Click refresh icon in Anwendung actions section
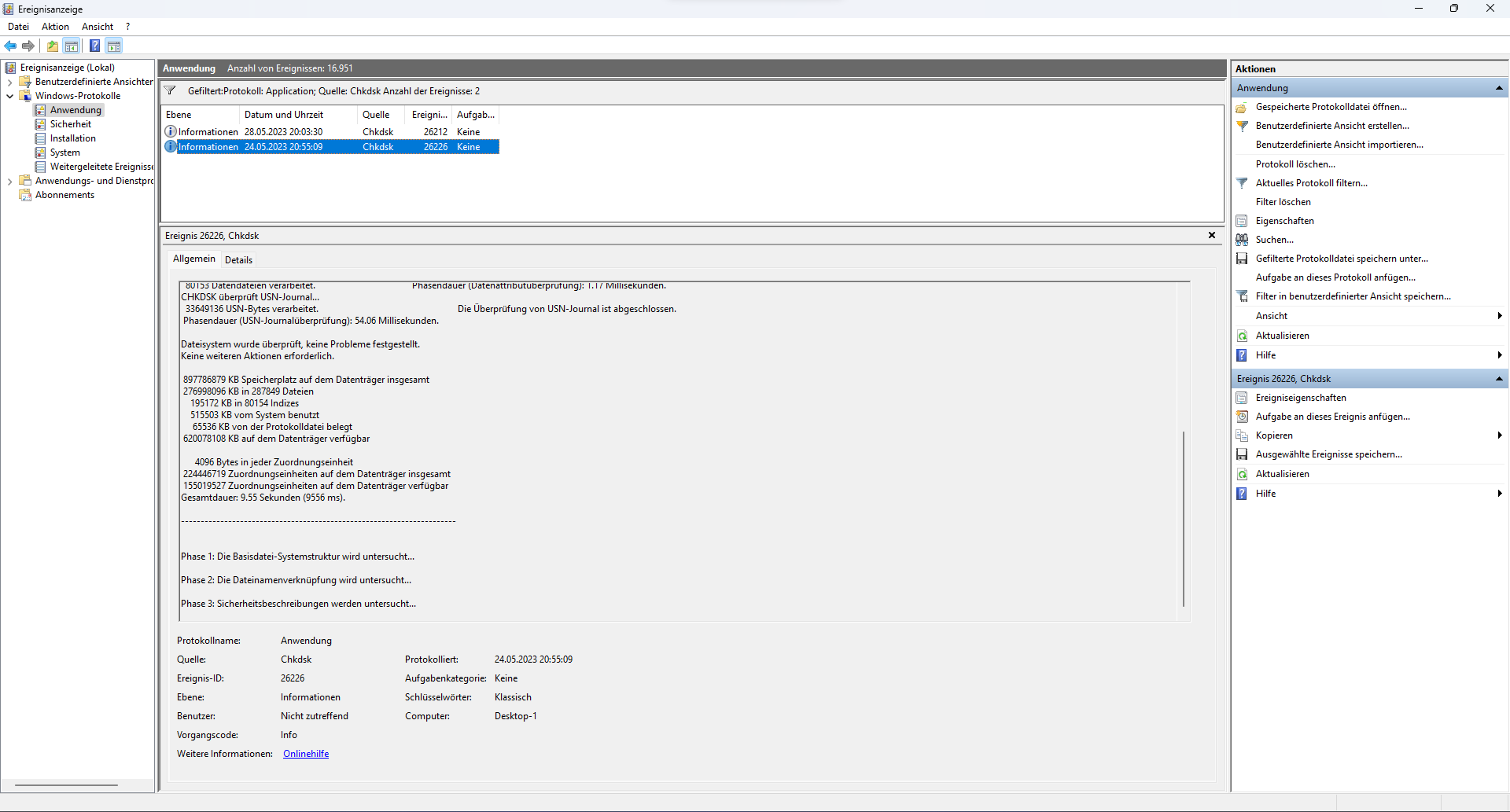 [x=1242, y=336]
